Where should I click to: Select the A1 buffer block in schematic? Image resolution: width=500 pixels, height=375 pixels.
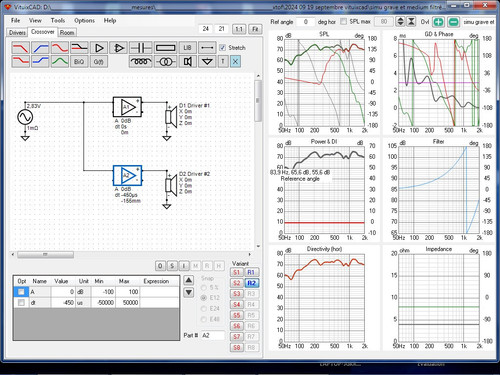tap(128, 107)
